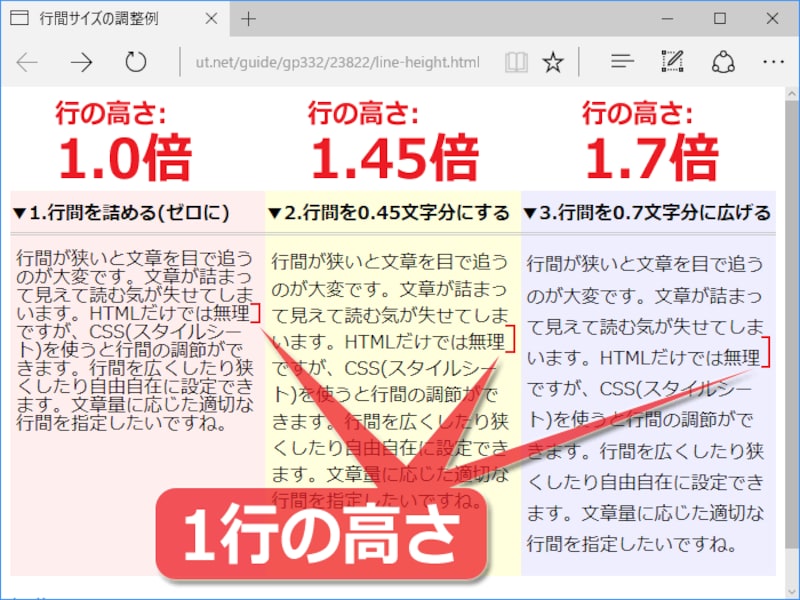800x600 pixels.
Task: Open the Hub panel
Action: (621, 61)
